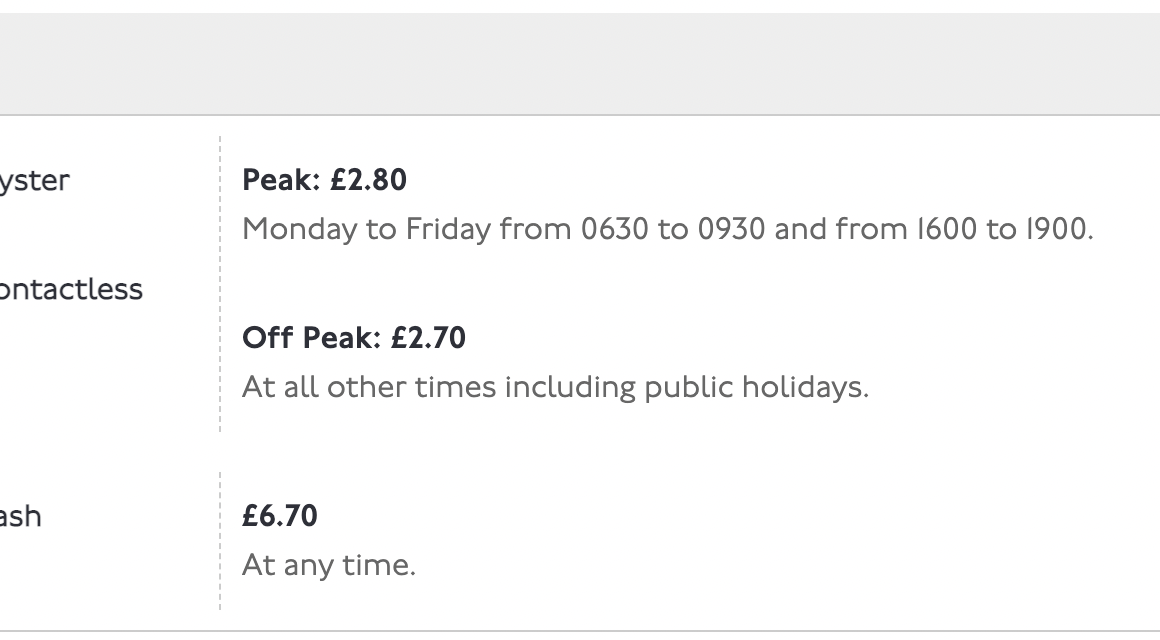Click the "£6.70" cash fare amount
The height and width of the screenshot is (640, 1160).
point(280,516)
